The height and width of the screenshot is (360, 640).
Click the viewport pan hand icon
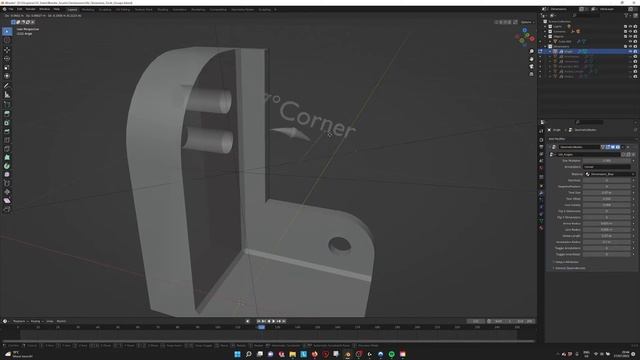531,59
